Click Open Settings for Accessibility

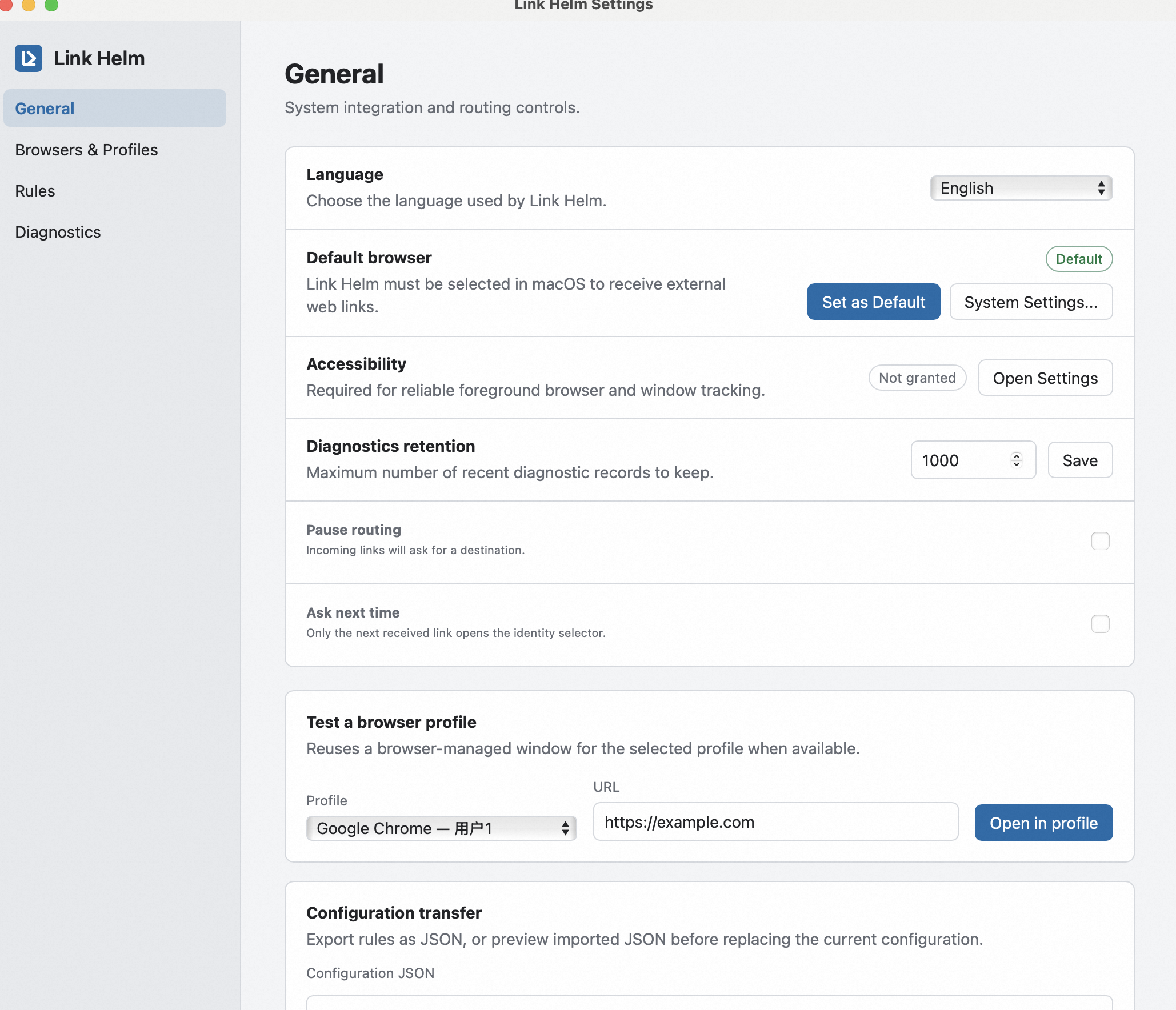tap(1045, 378)
